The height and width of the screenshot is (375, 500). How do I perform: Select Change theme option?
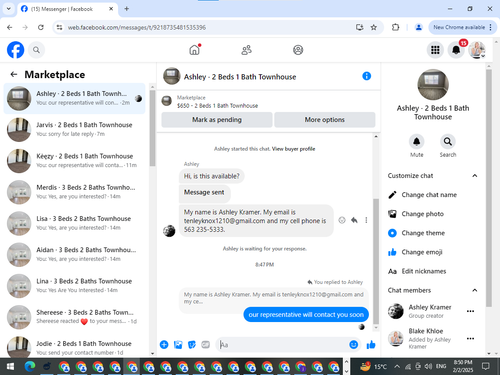(433, 233)
